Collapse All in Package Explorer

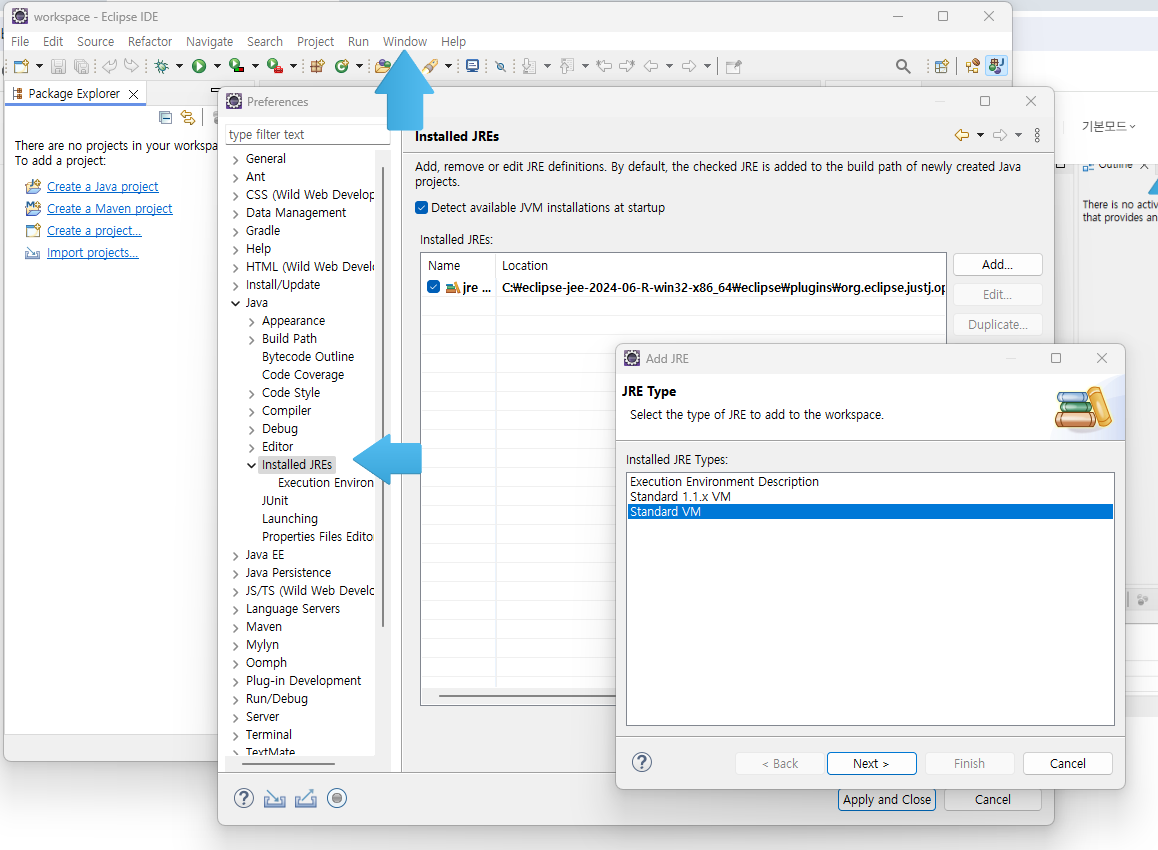(x=165, y=117)
